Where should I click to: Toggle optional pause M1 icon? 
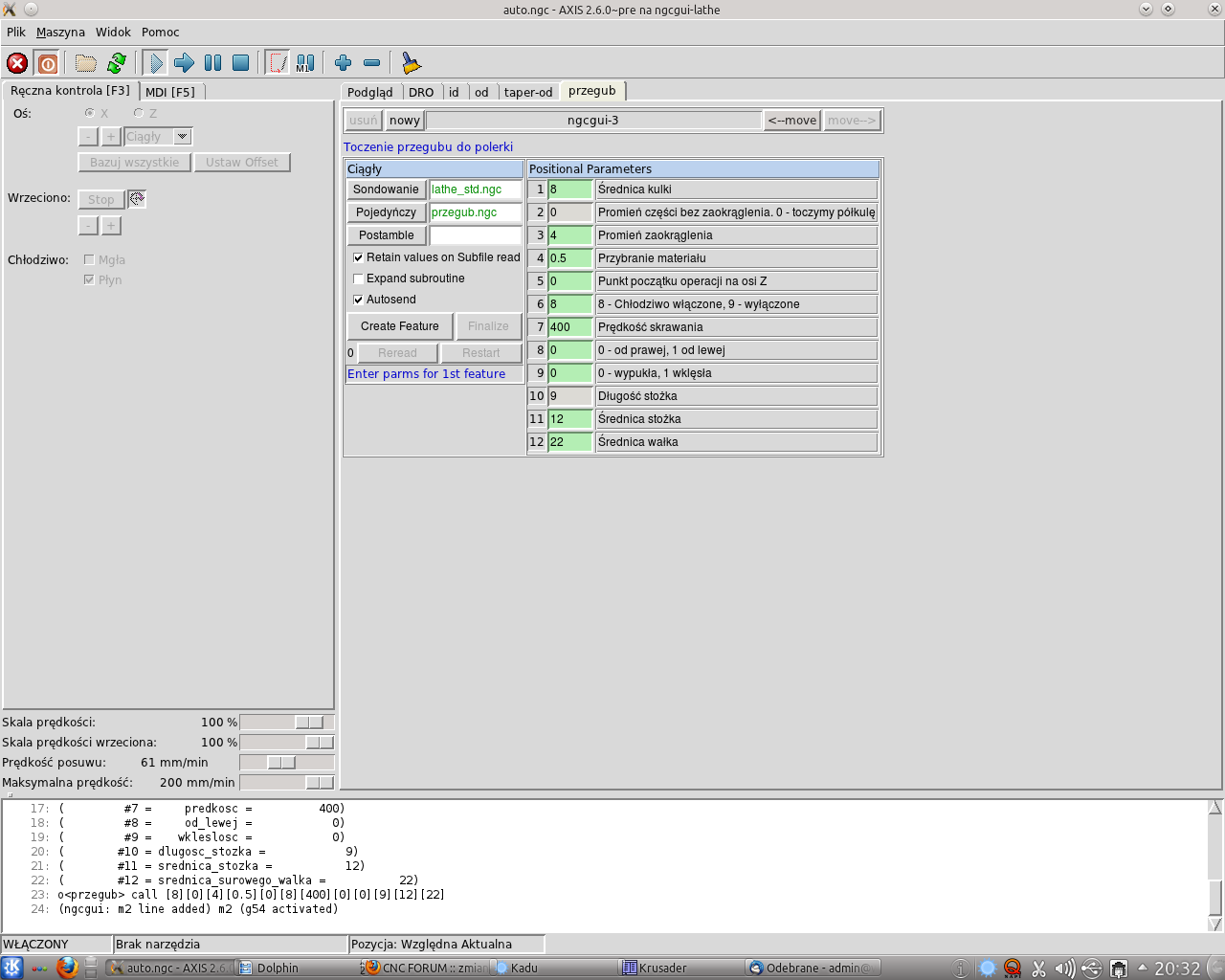tap(305, 63)
